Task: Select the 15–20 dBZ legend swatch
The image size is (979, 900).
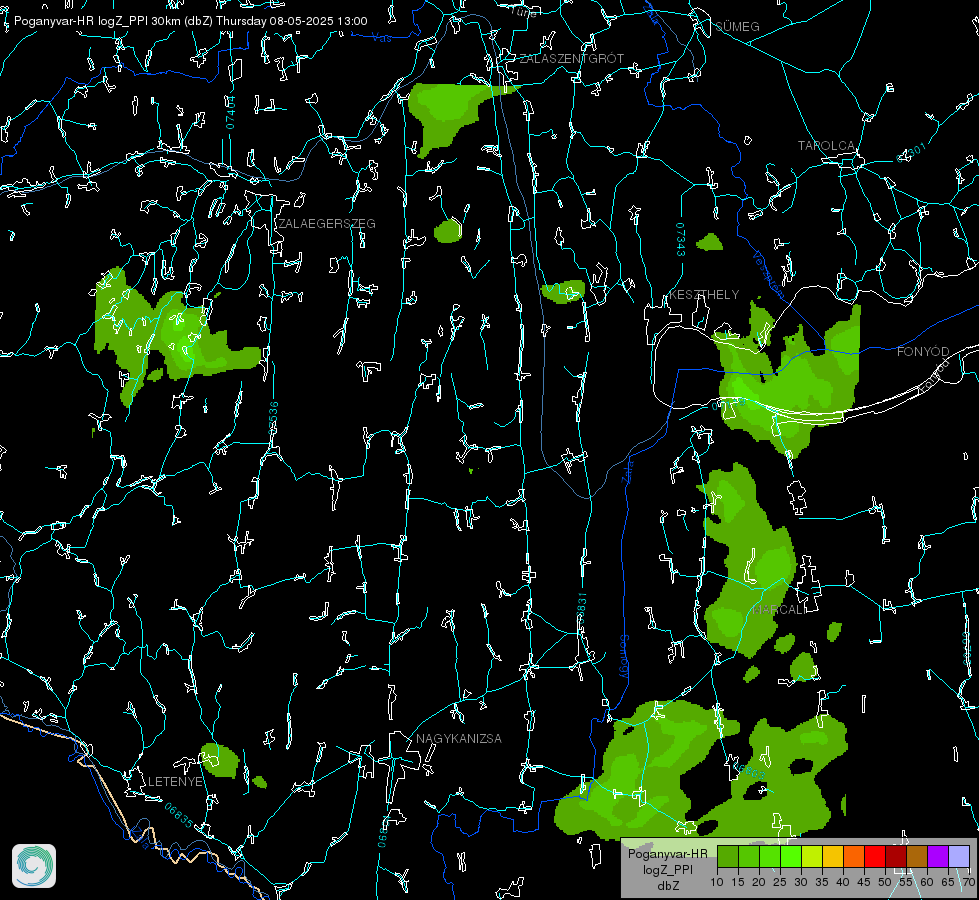Action: point(749,856)
